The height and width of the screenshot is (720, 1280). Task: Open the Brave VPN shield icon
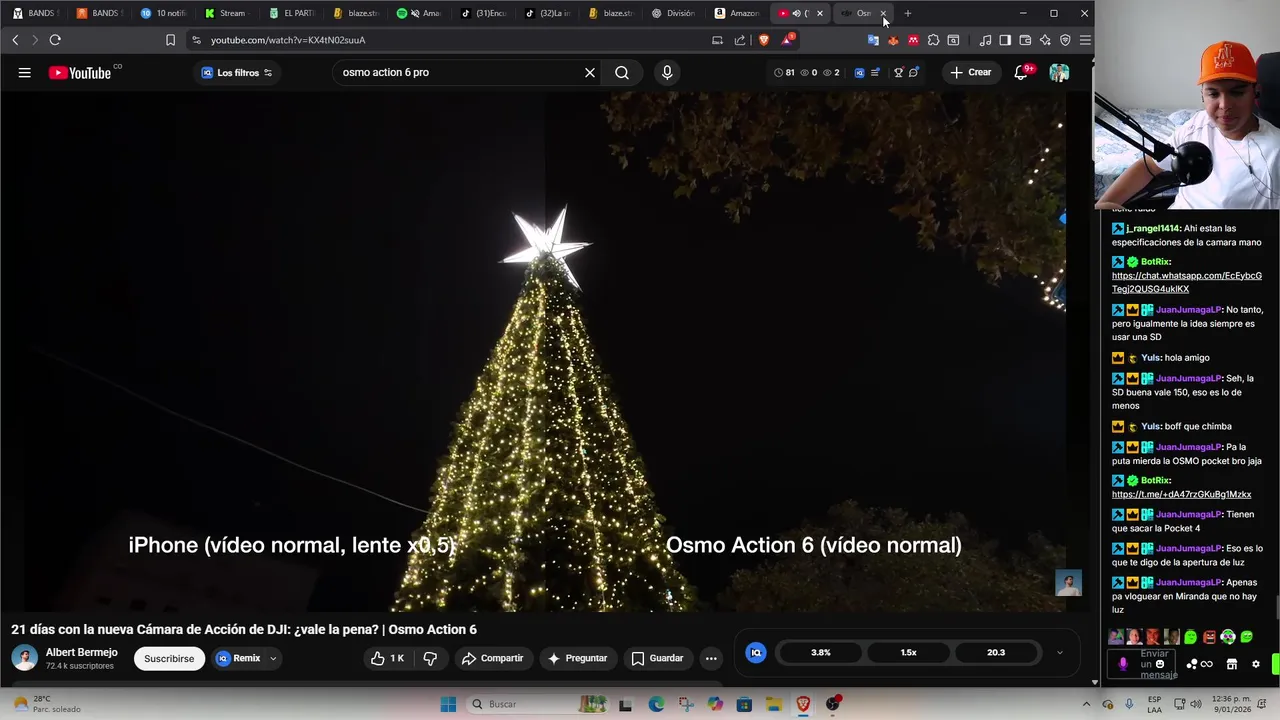click(x=1065, y=40)
